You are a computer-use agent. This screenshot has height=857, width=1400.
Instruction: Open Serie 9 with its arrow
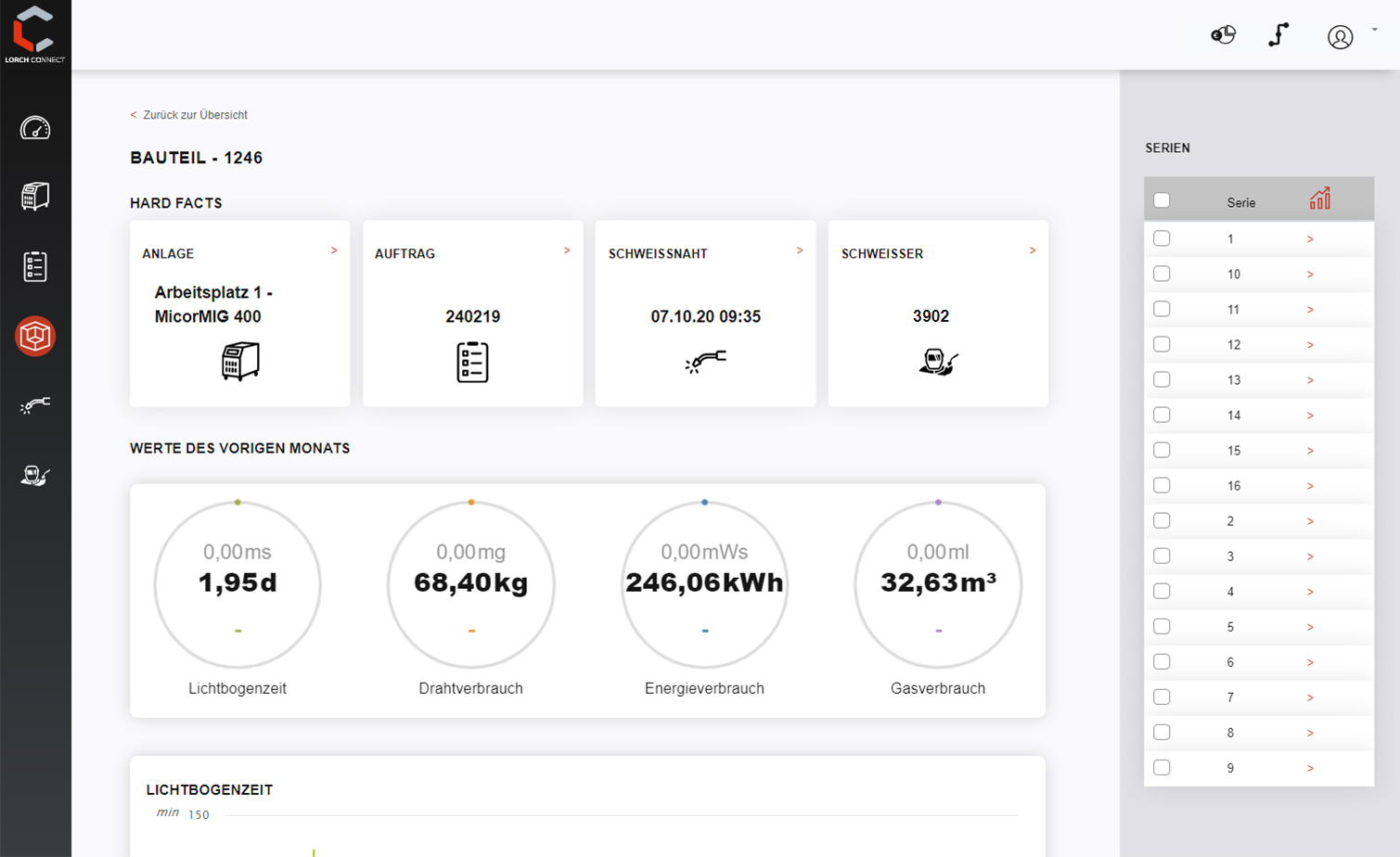point(1310,768)
